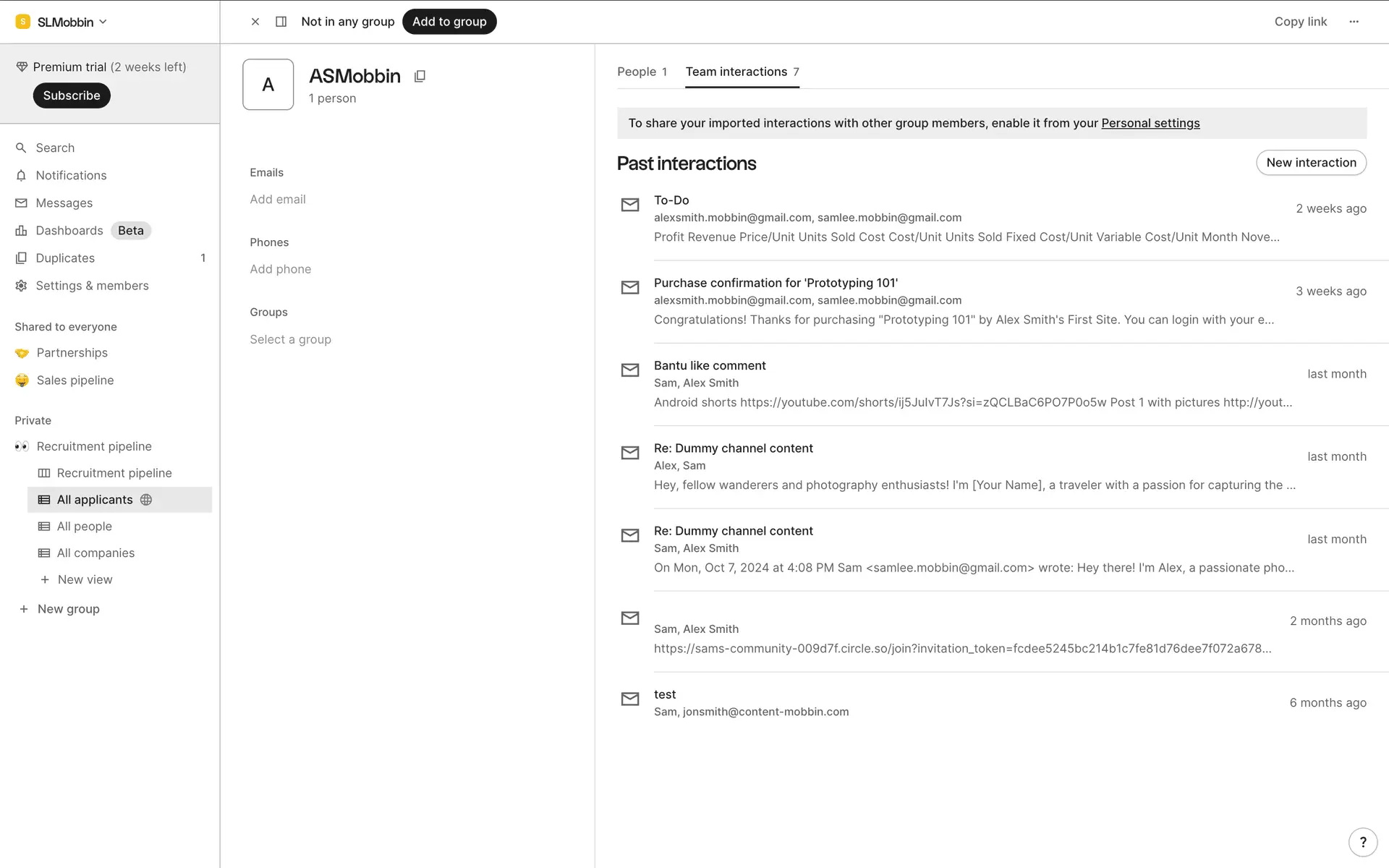
Task: Click the envelope icon of To-Do interaction
Action: point(630,205)
